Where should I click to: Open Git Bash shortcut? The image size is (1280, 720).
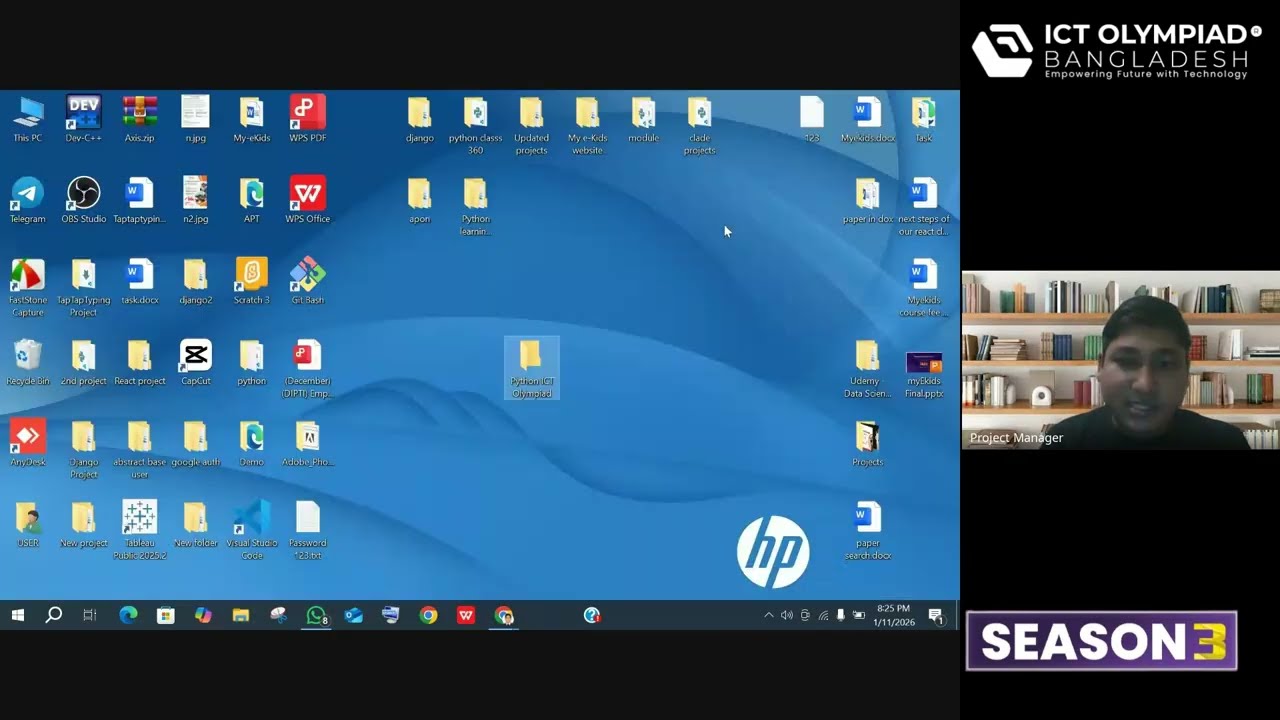308,281
